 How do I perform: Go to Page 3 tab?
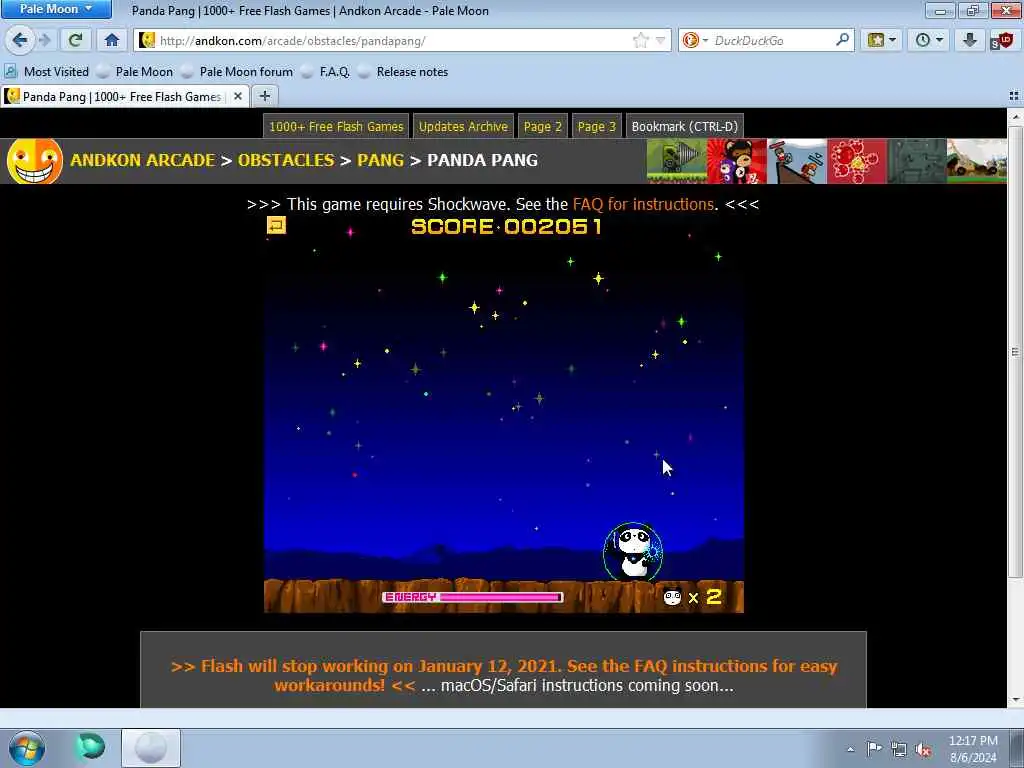pyautogui.click(x=597, y=127)
